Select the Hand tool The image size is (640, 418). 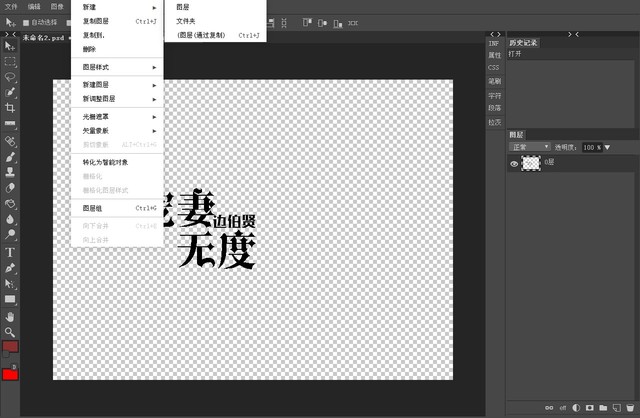(10, 316)
